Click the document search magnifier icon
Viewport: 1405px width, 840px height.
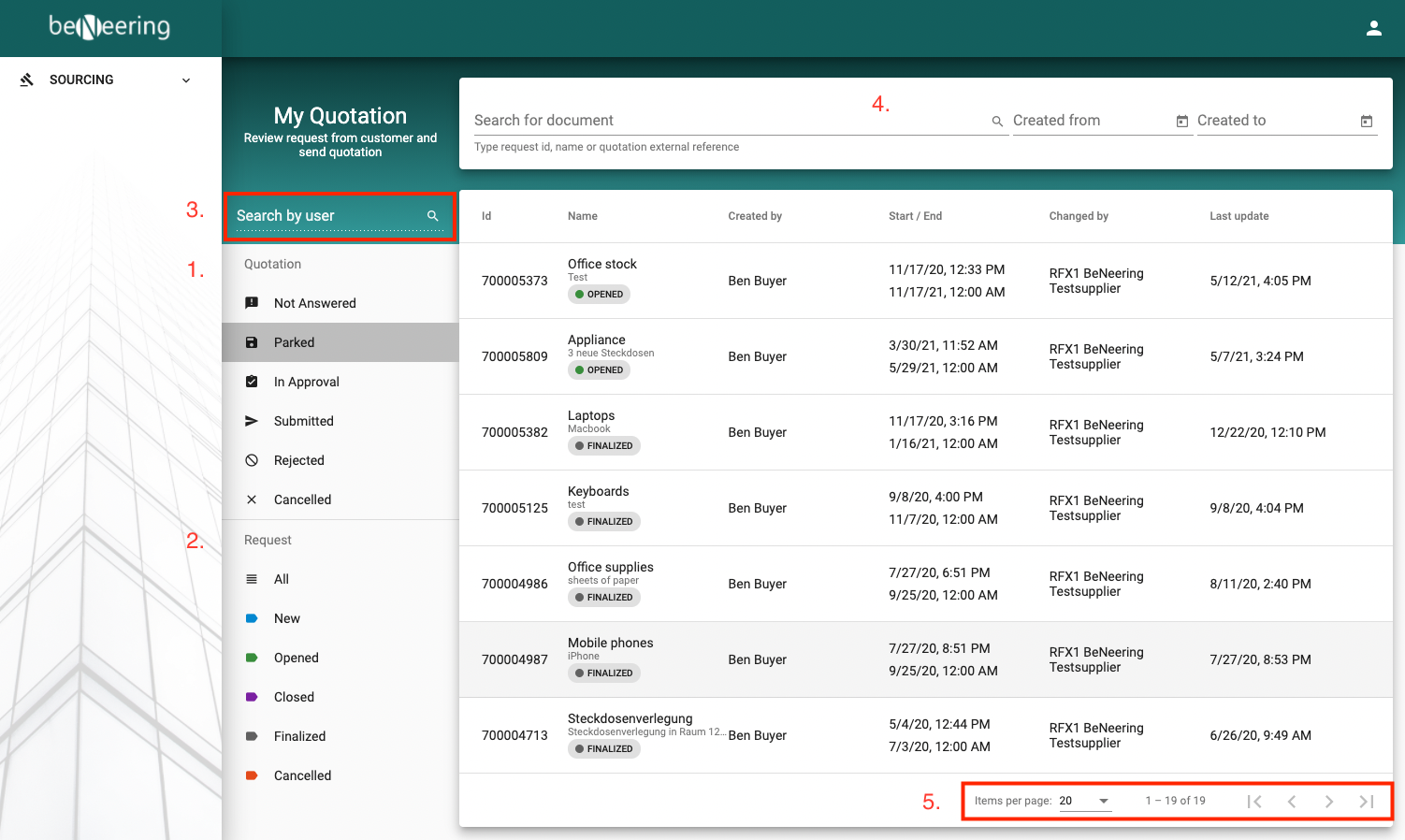997,122
